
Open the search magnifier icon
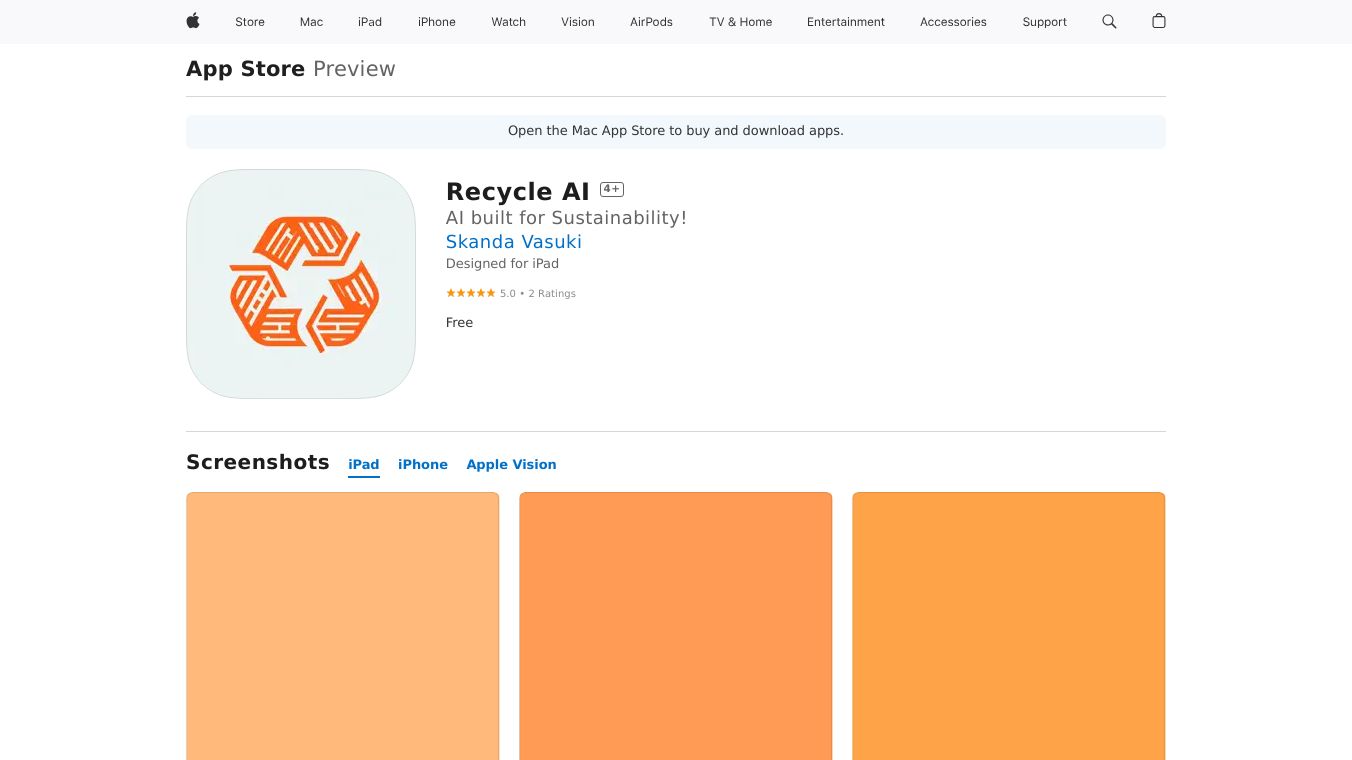[1109, 21]
